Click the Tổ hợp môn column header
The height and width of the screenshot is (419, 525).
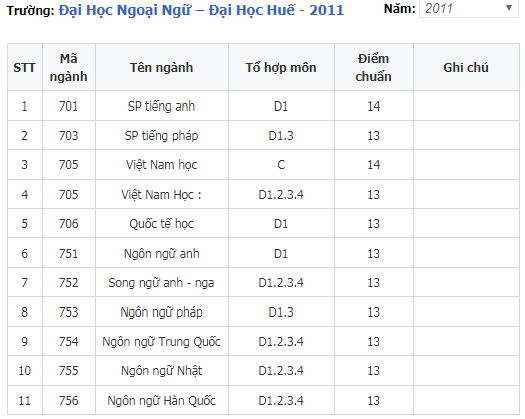tap(281, 67)
